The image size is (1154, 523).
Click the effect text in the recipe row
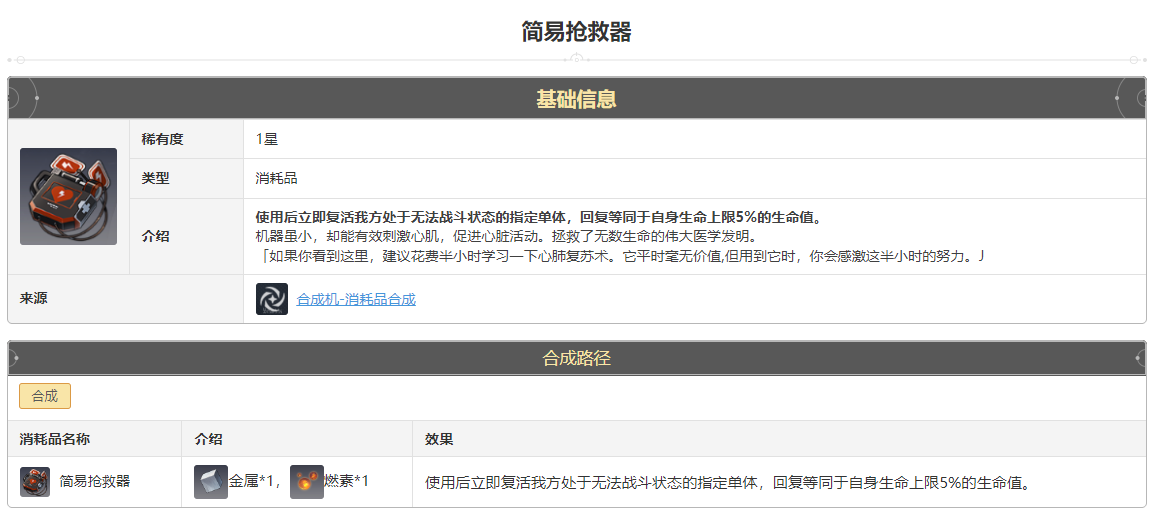click(726, 483)
